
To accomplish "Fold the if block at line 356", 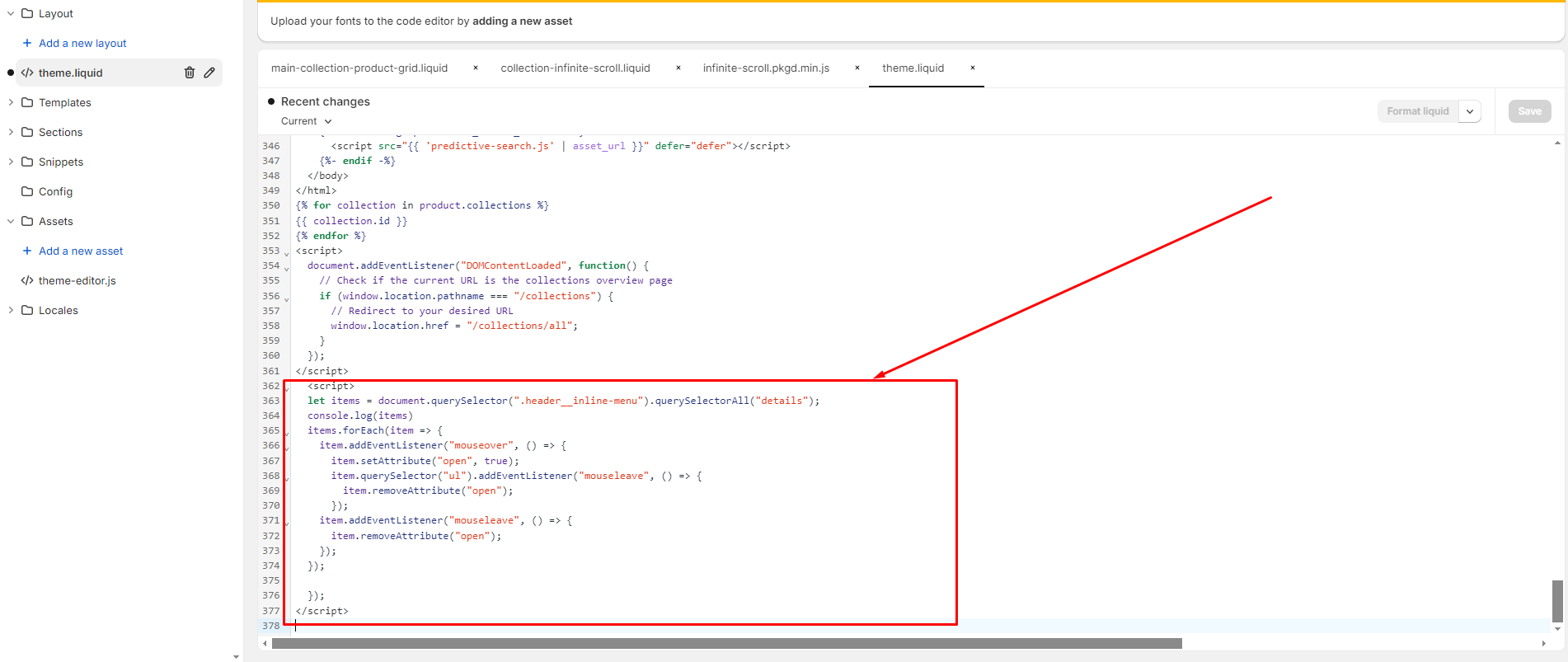I will [x=287, y=298].
